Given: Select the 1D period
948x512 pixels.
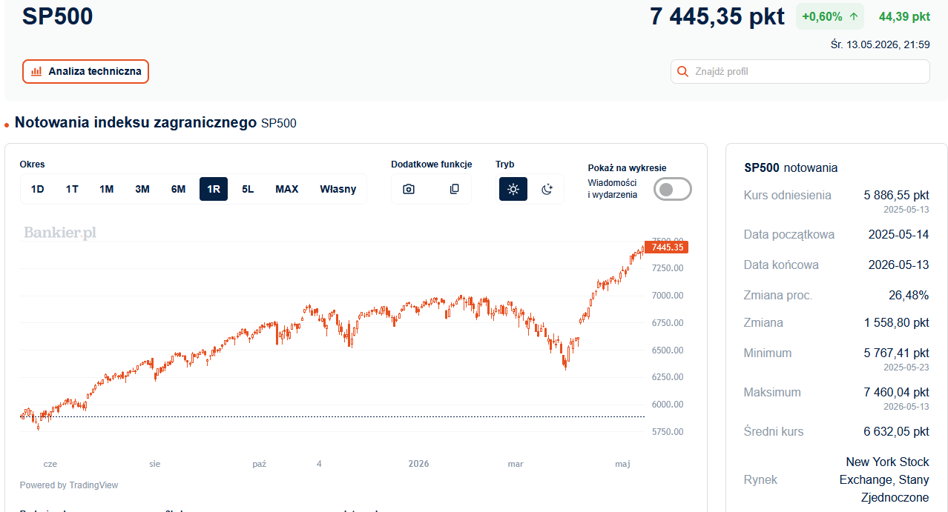Looking at the screenshot, I should pos(37,189).
